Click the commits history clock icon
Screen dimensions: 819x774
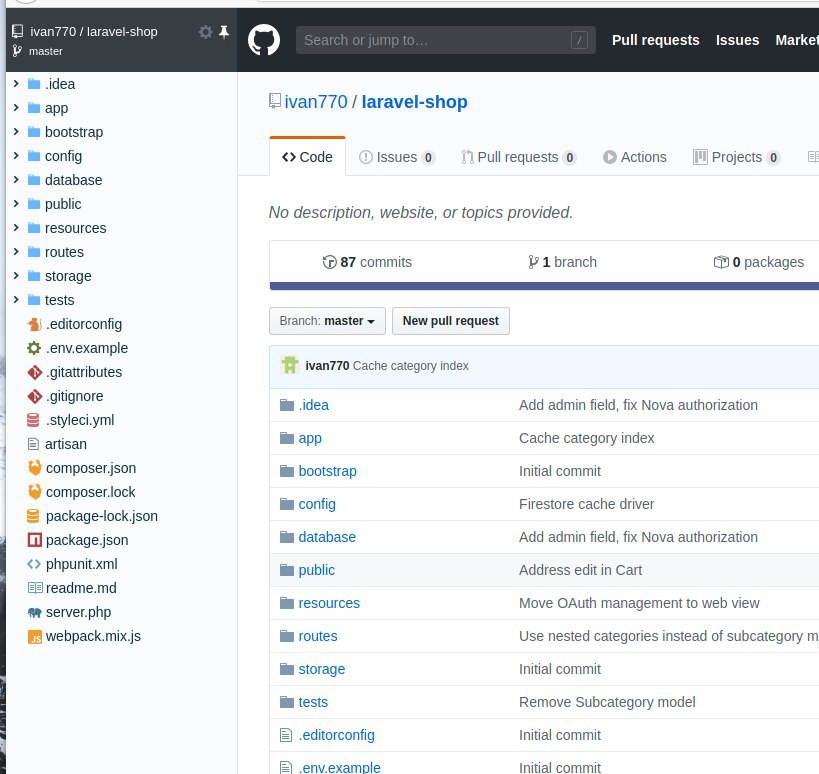point(330,262)
